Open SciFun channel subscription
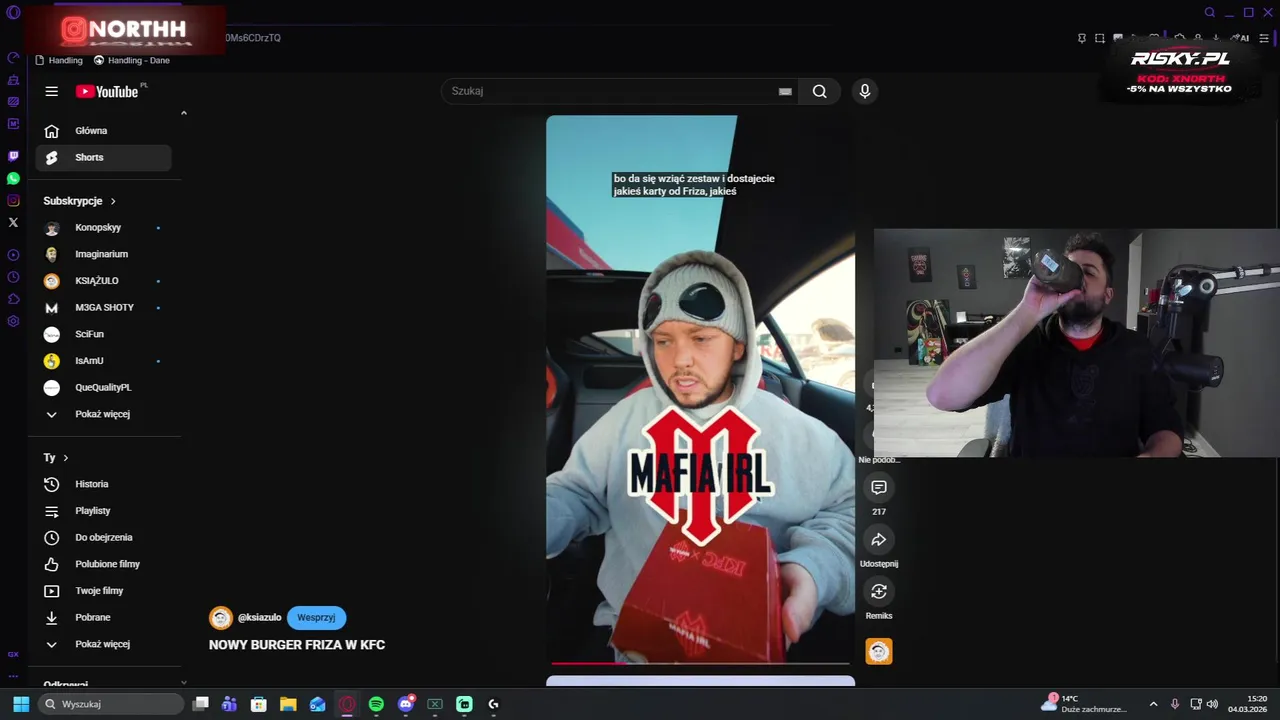 click(x=104, y=334)
